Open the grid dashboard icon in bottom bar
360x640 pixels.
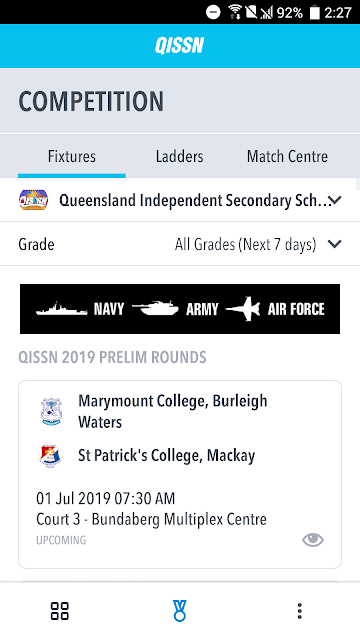pyautogui.click(x=60, y=611)
